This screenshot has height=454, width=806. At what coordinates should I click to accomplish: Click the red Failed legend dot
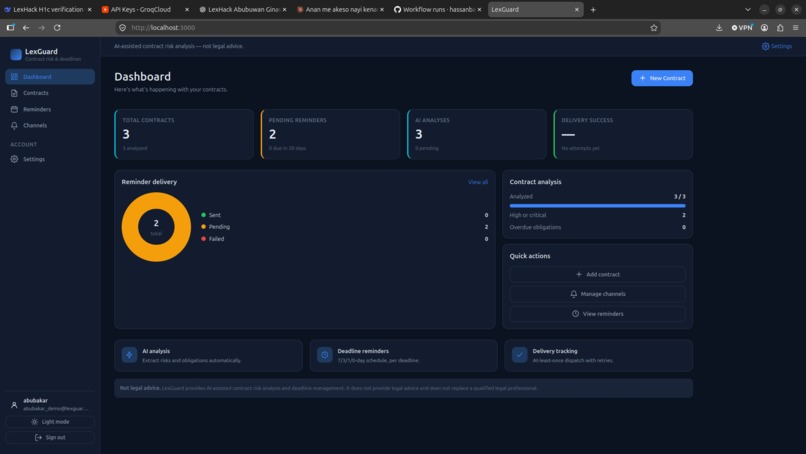[x=204, y=239]
